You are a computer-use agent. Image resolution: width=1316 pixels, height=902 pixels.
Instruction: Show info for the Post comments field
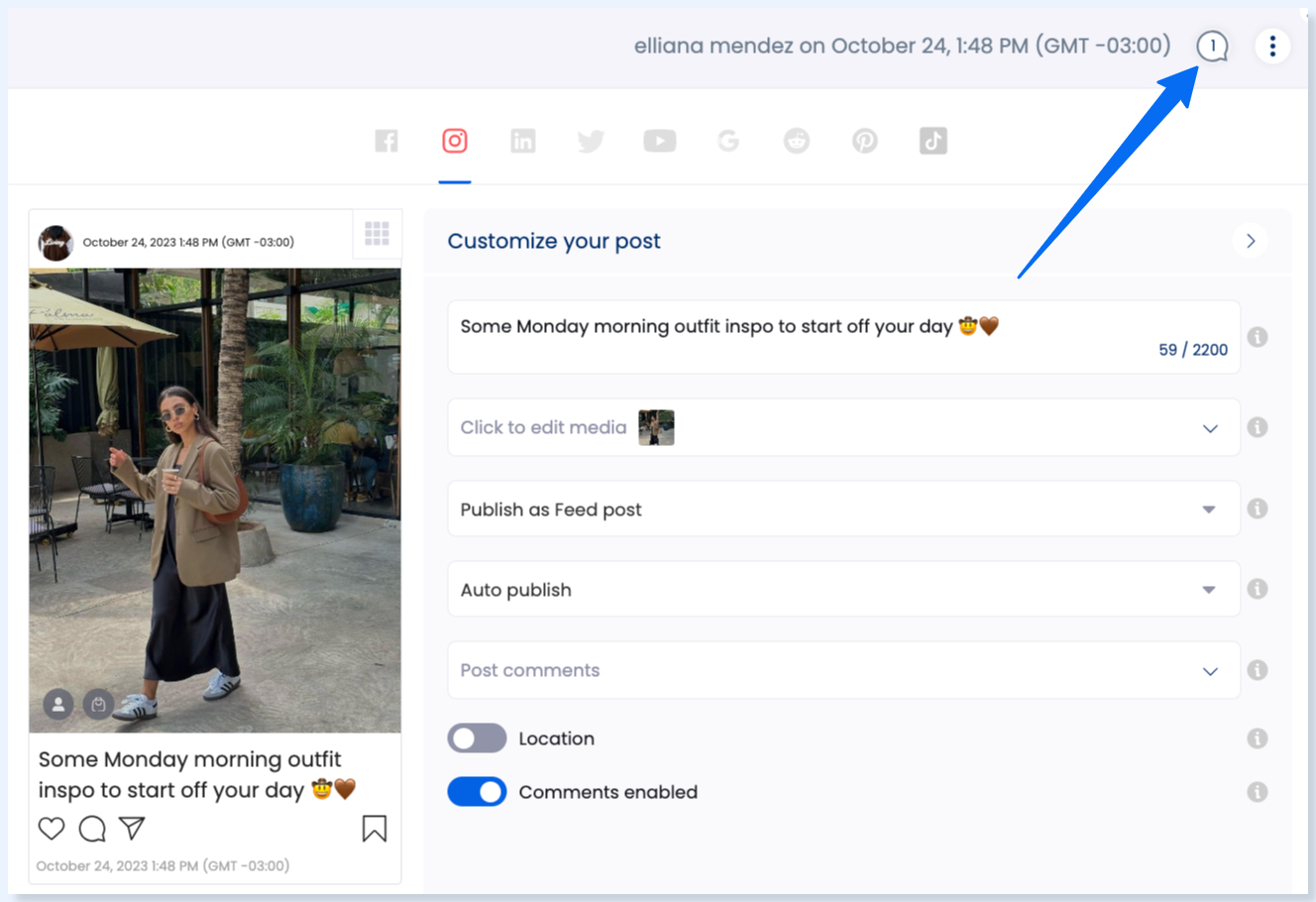click(x=1258, y=670)
